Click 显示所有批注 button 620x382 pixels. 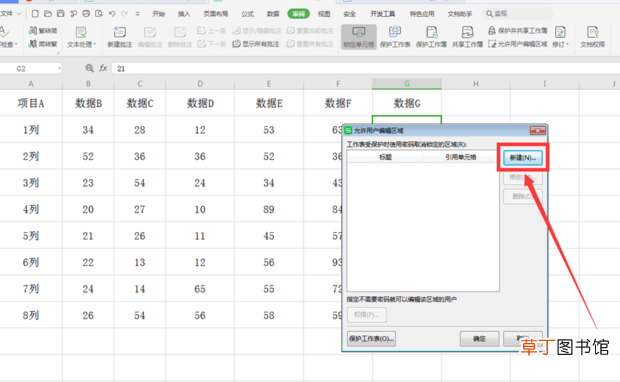256,43
